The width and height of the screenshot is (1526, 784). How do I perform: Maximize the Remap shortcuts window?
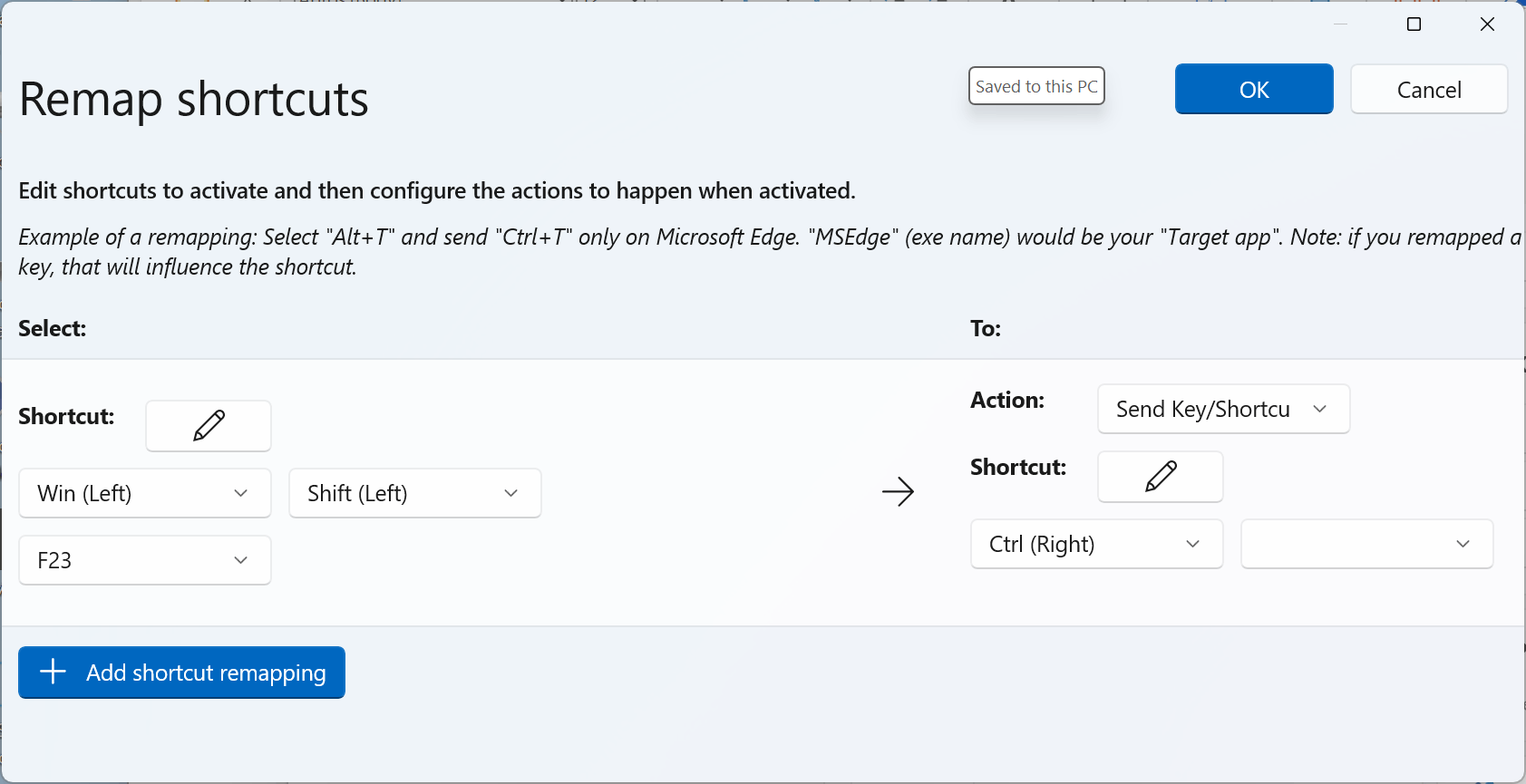tap(1414, 24)
